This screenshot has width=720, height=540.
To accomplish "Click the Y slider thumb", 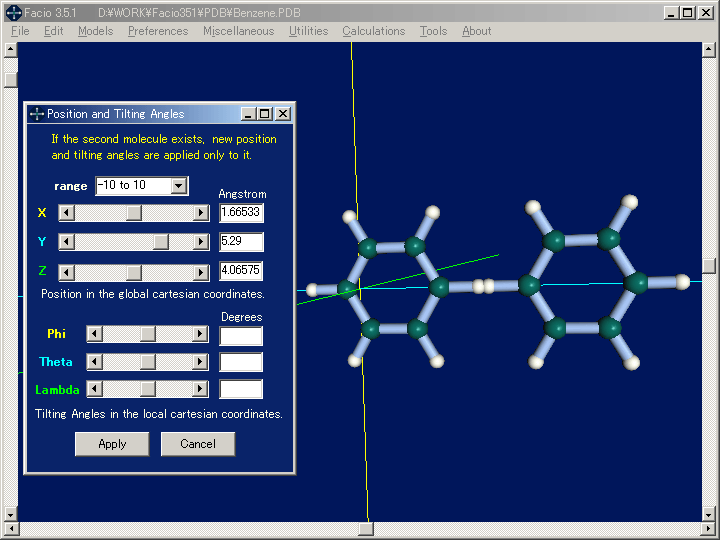I will (x=161, y=242).
